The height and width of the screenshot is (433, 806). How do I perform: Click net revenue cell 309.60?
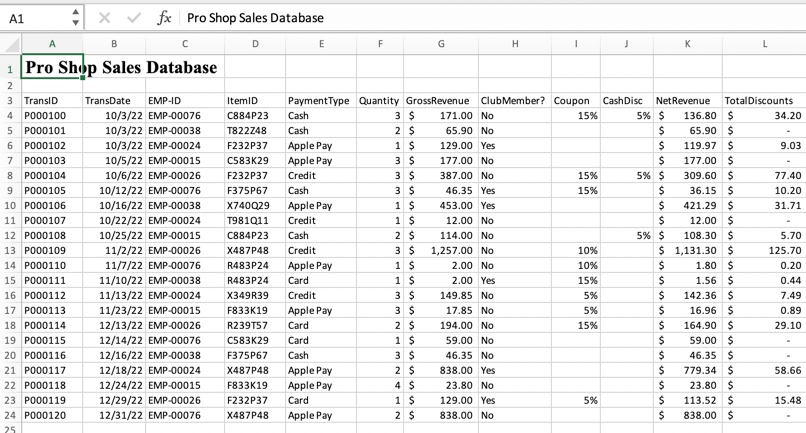pos(688,175)
